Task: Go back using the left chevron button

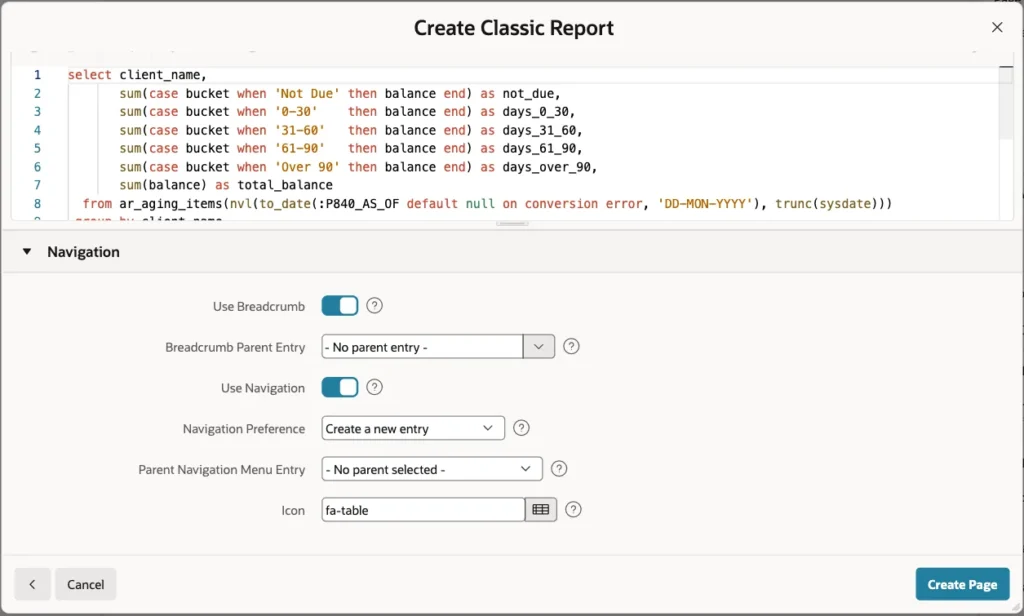Action: pyautogui.click(x=33, y=584)
